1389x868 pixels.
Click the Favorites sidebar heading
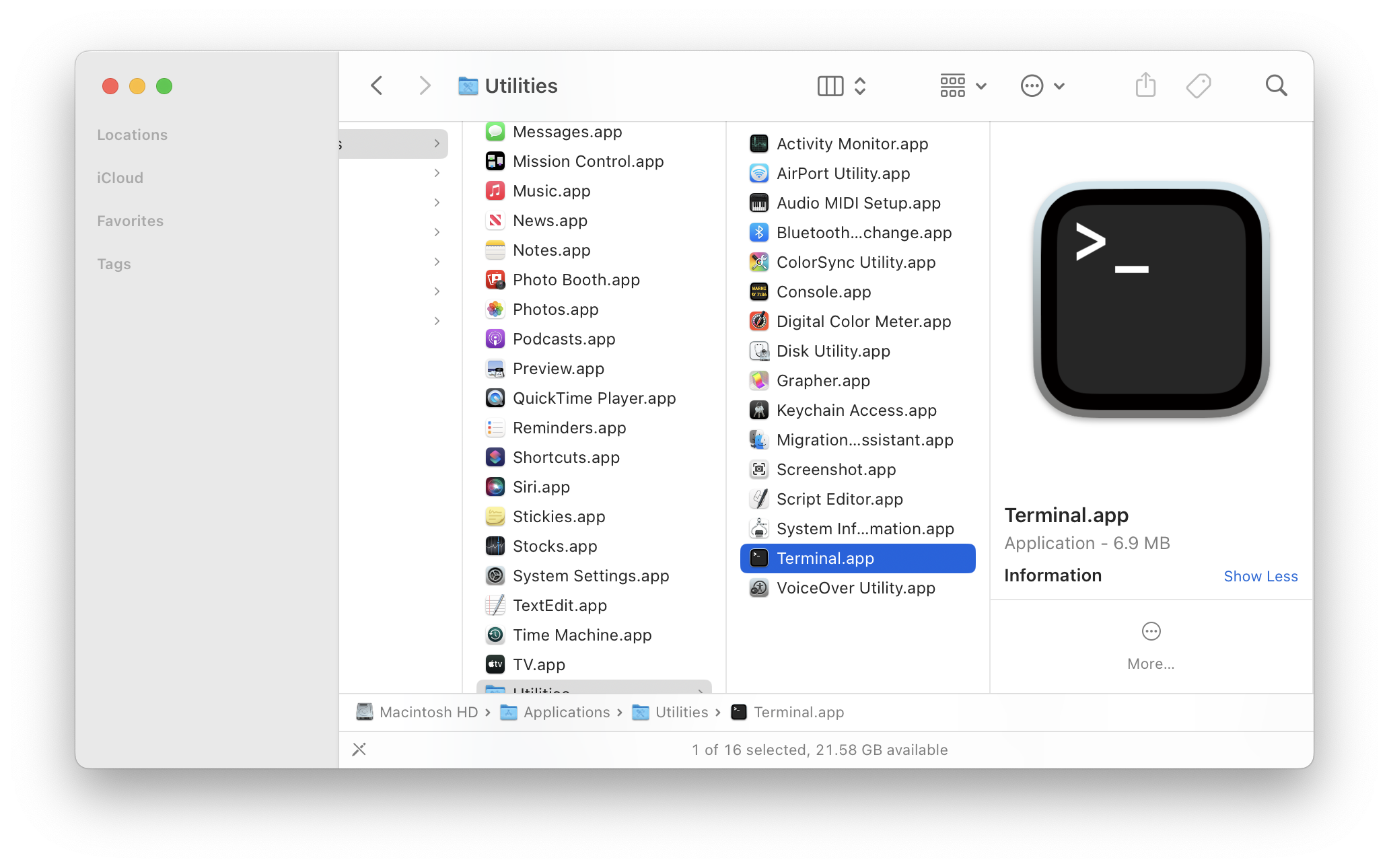click(x=131, y=221)
